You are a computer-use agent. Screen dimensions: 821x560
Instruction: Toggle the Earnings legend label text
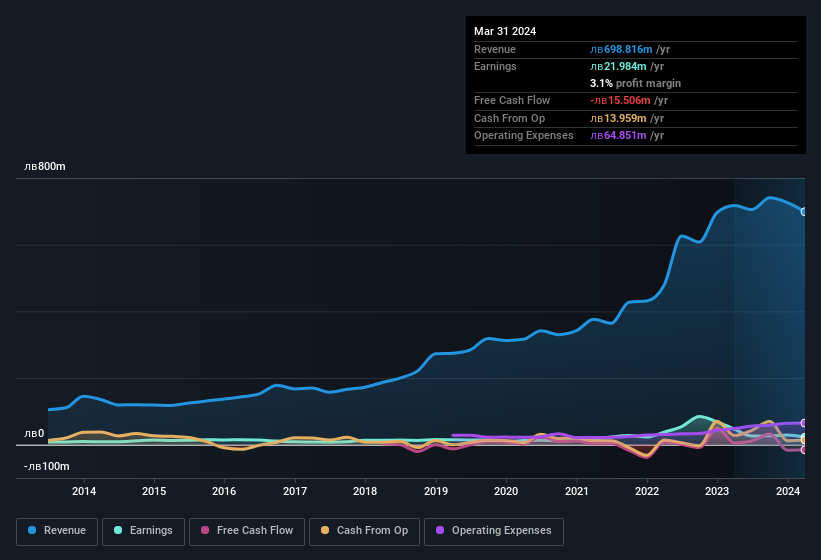(151, 530)
